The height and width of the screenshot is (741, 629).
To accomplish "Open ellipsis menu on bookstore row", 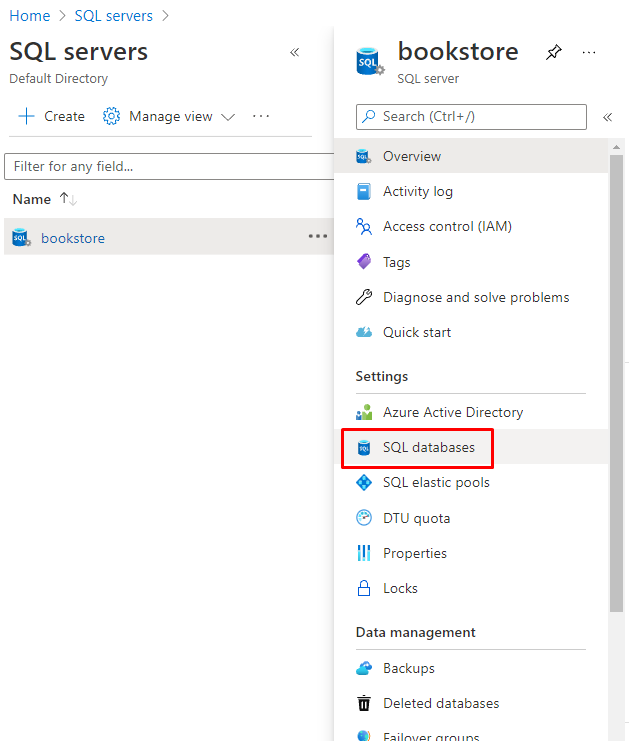I will (x=318, y=236).
